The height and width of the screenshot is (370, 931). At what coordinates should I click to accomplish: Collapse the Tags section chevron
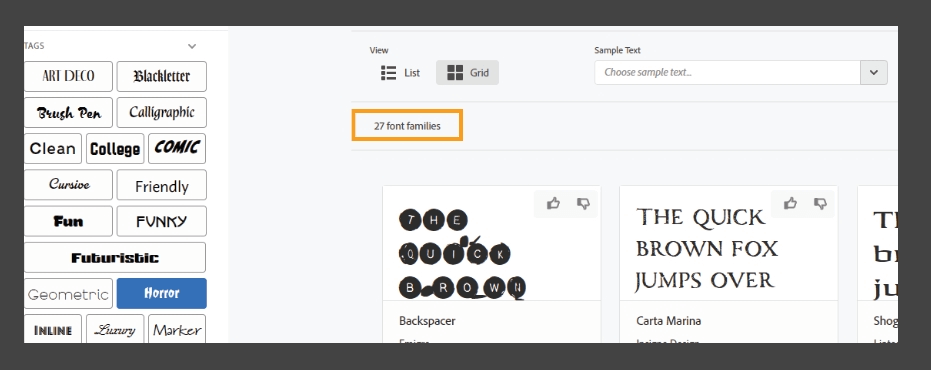[192, 46]
